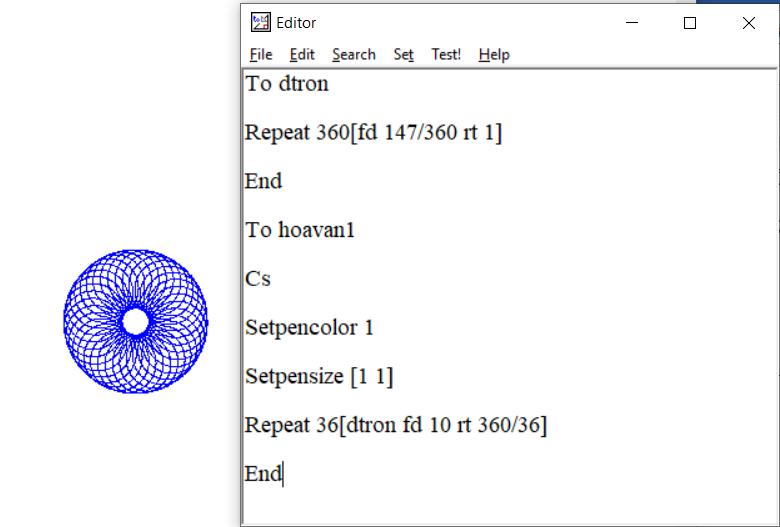Click the 'Cs' command line

pyautogui.click(x=258, y=279)
